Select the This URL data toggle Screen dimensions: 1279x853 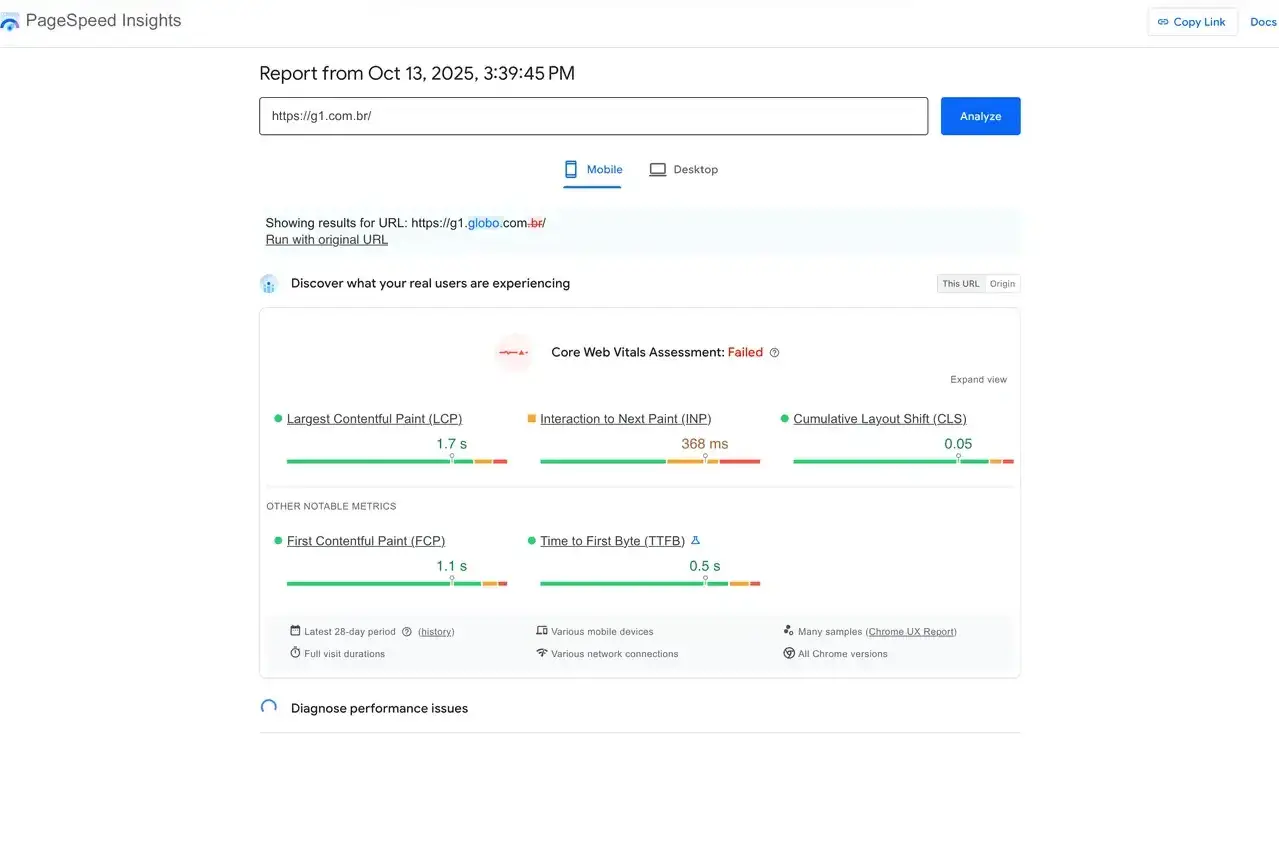click(959, 283)
